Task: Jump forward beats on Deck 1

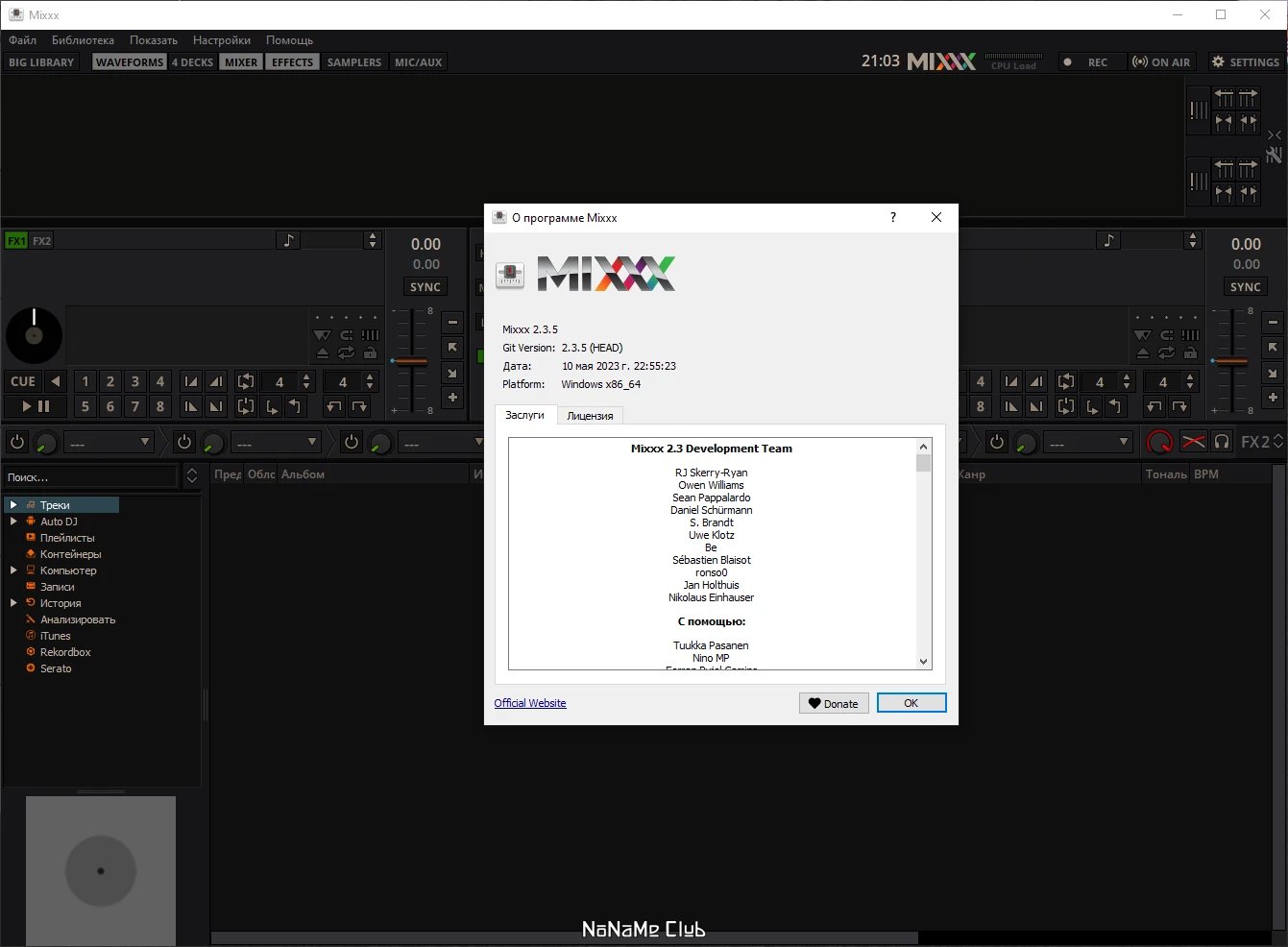Action: pyautogui.click(x=359, y=406)
